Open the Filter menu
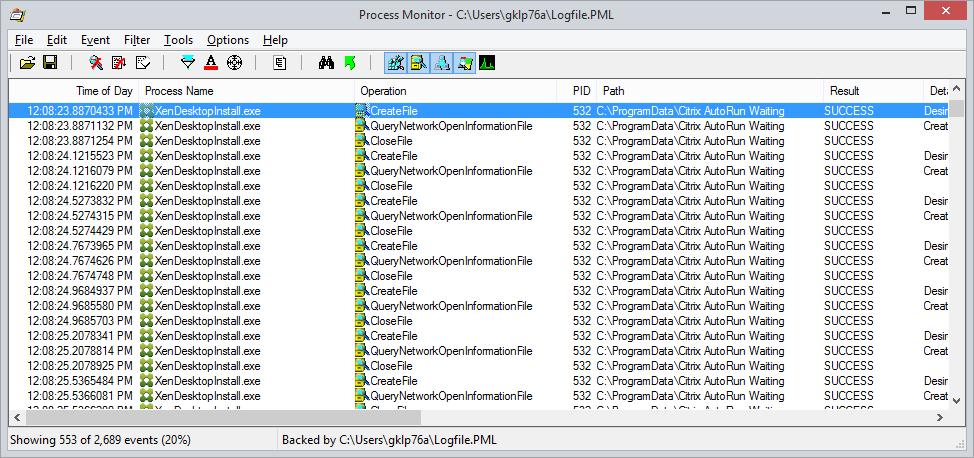The height and width of the screenshot is (458, 974). pos(137,40)
